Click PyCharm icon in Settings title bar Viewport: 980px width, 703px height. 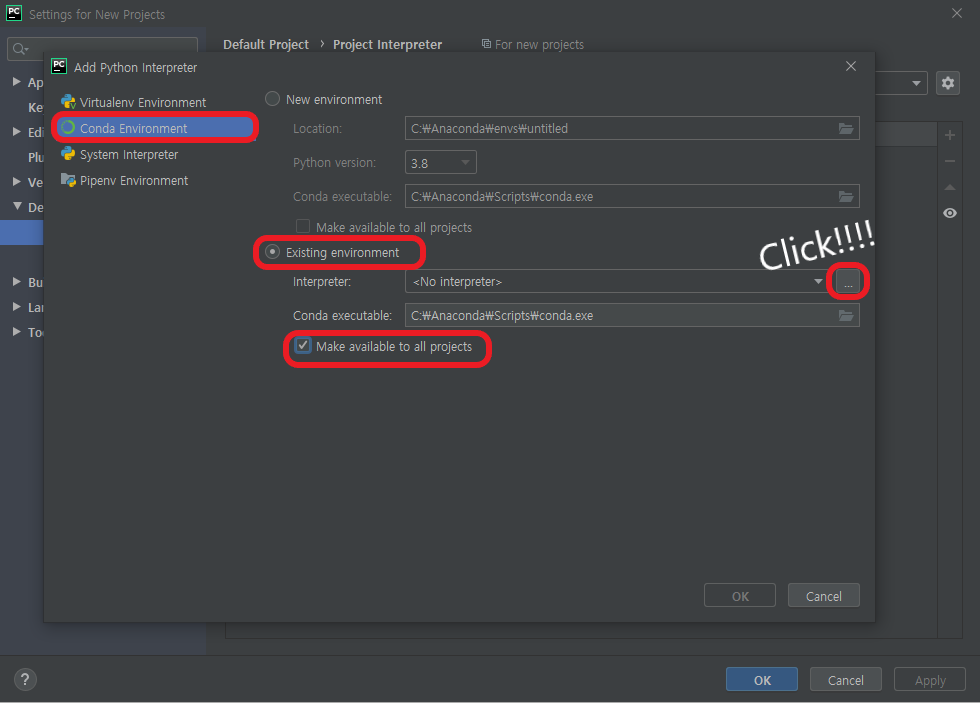[14, 13]
